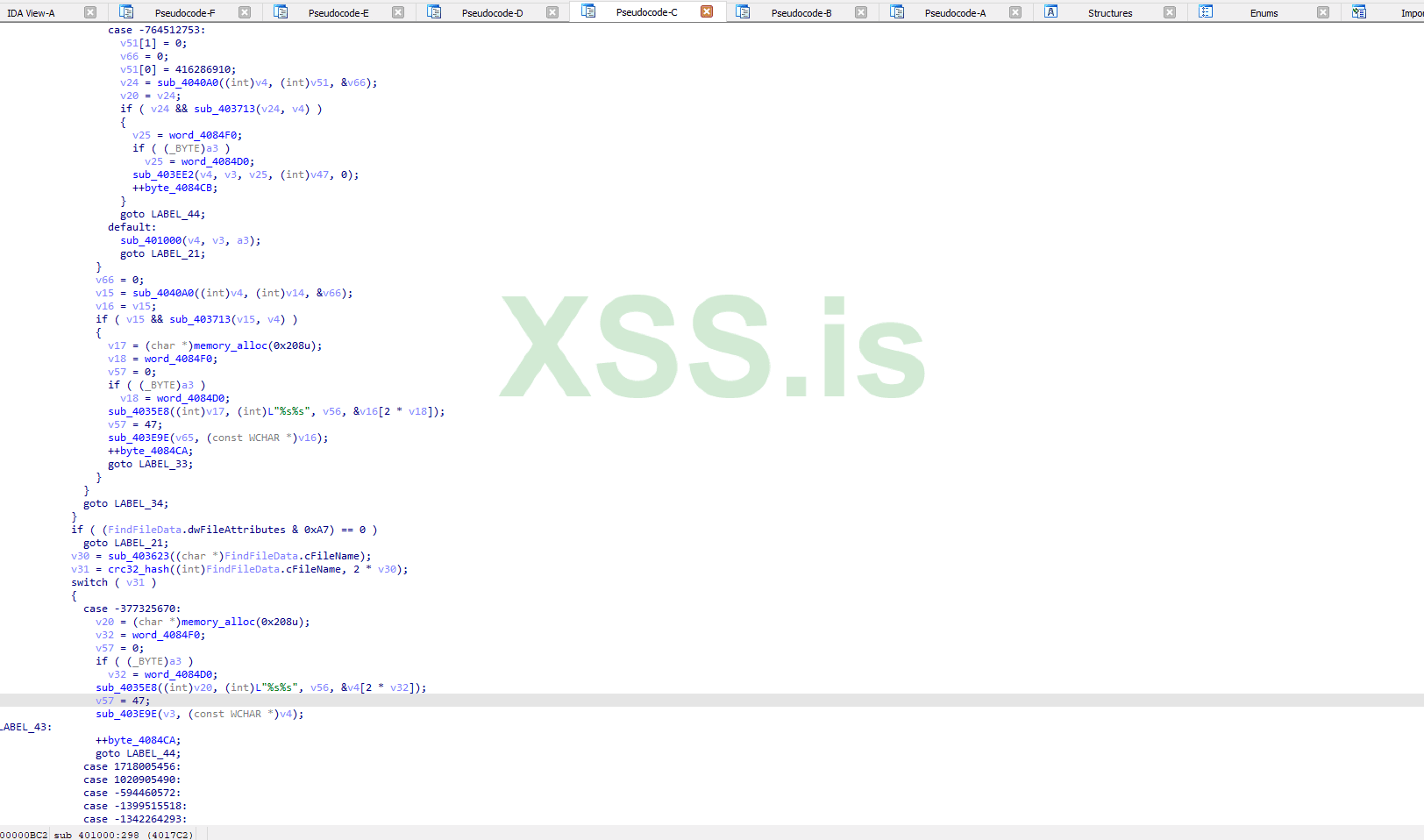1424x840 pixels.
Task: Switch to the IDA View-A tab
Action: 31,13
